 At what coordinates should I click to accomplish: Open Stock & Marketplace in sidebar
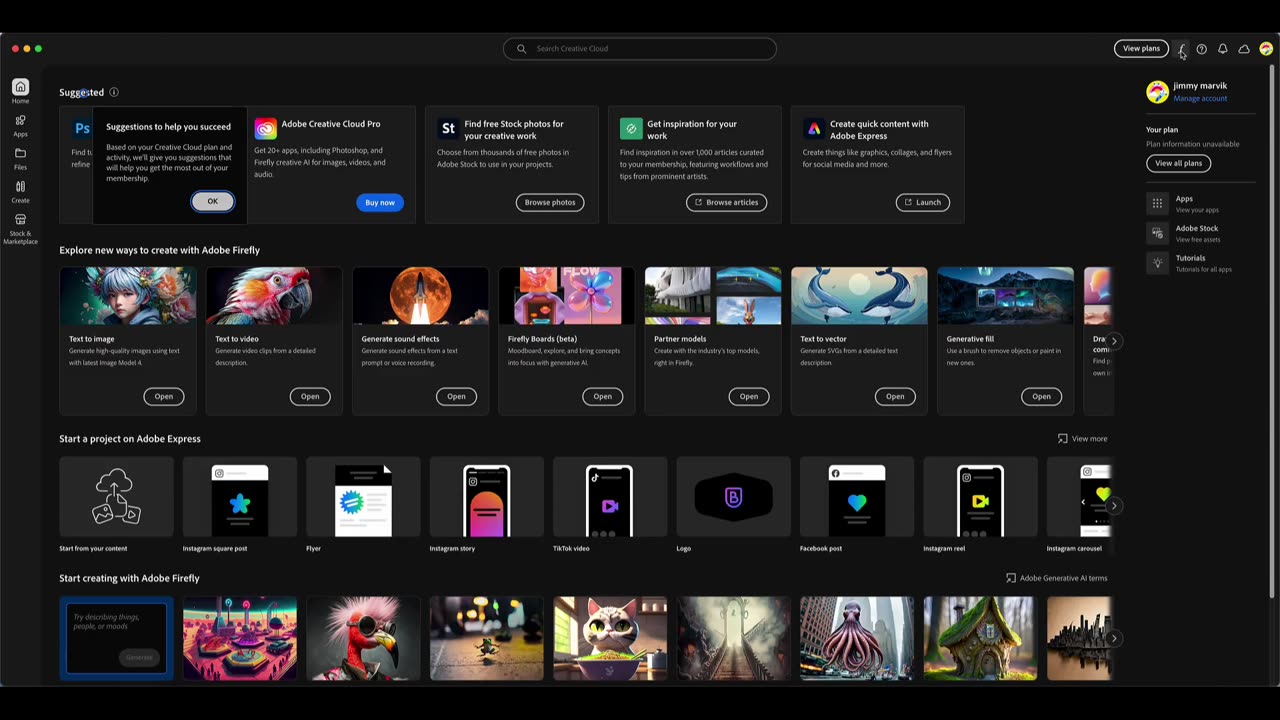coord(20,228)
